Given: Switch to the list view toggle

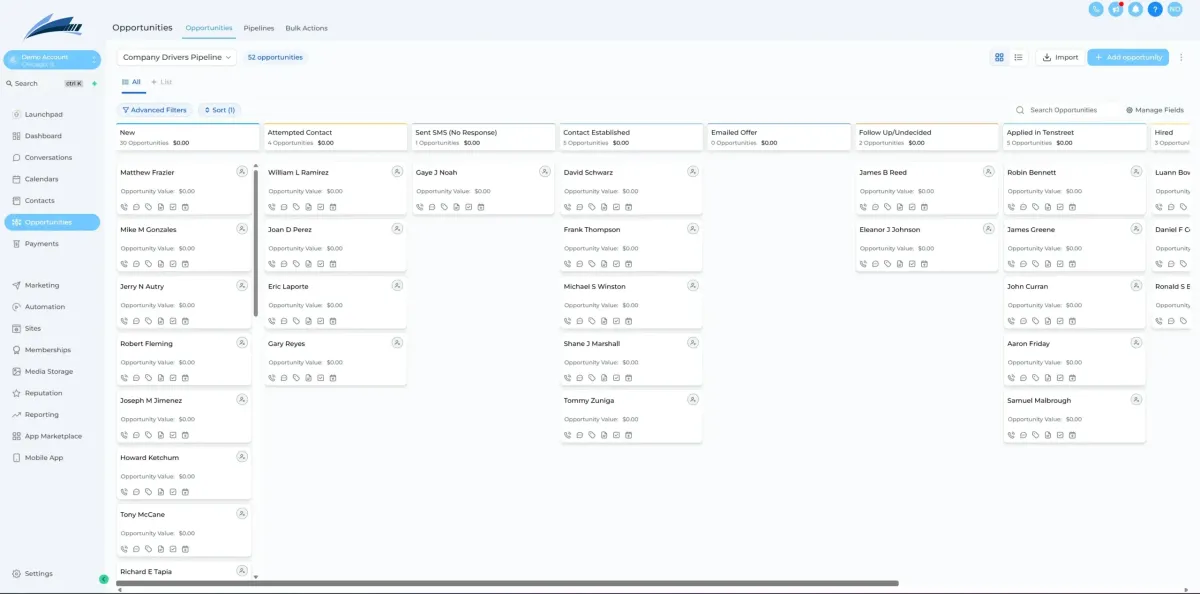Looking at the screenshot, I should click(x=1018, y=58).
